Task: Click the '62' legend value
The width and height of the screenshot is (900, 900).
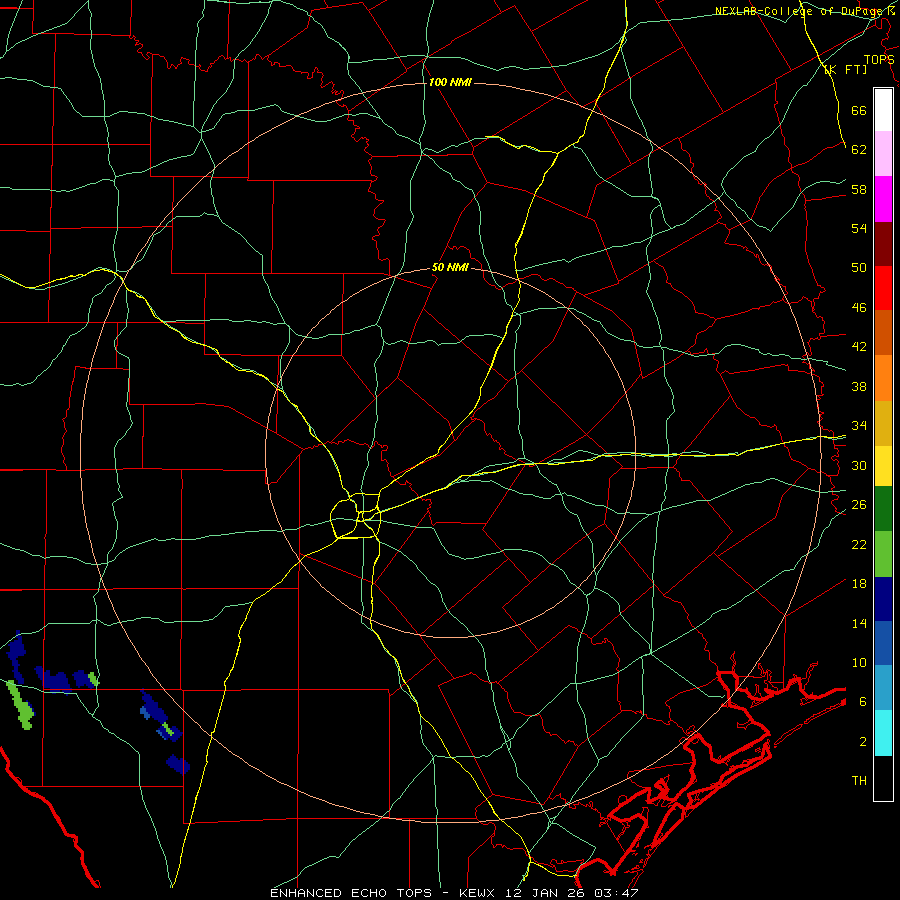Action: [859, 150]
